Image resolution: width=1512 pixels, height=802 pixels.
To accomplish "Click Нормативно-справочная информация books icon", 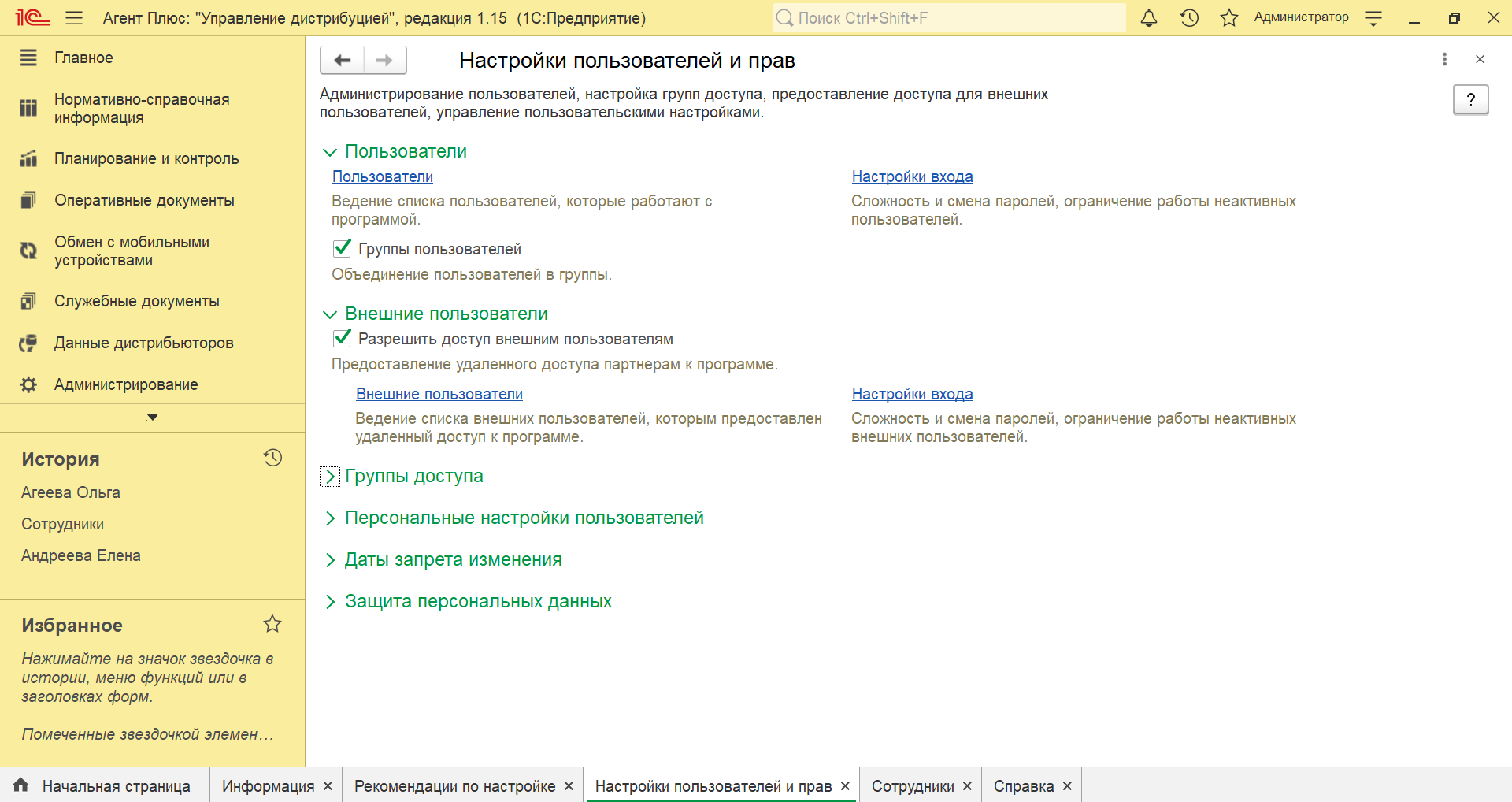I will click(28, 108).
